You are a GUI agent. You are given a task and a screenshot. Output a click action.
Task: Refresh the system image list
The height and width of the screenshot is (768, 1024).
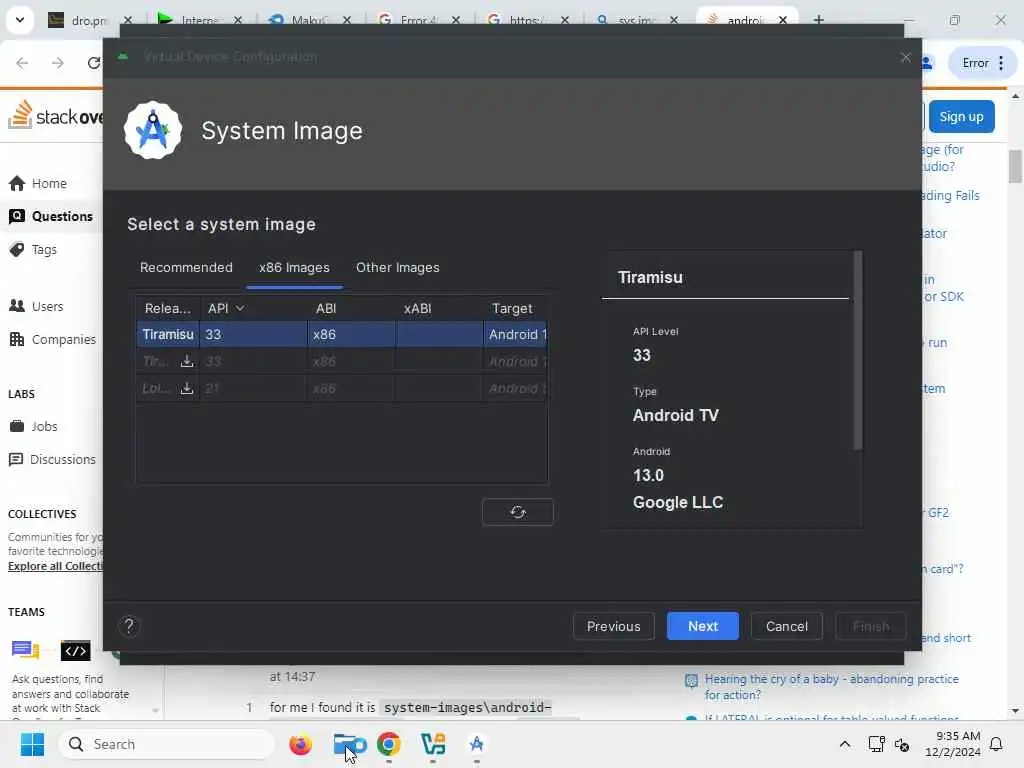518,512
